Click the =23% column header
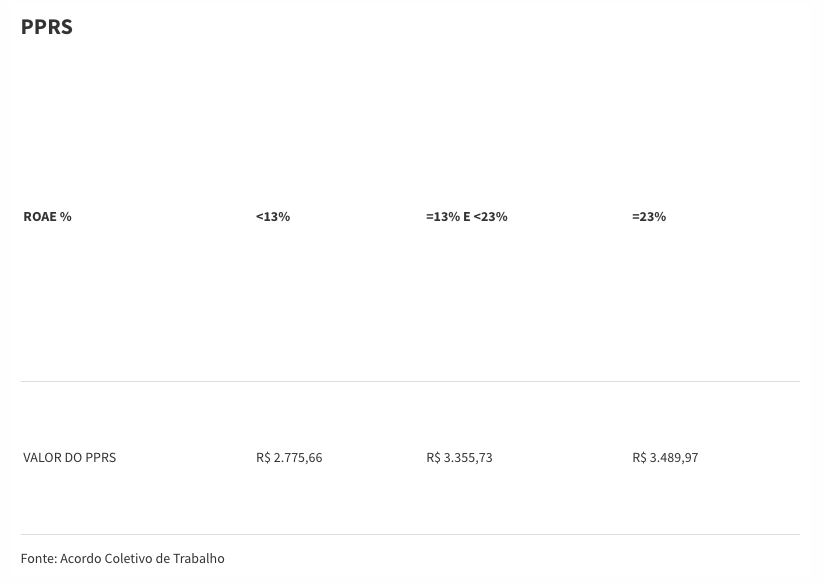Viewport: 824px width, 584px height. 649,217
